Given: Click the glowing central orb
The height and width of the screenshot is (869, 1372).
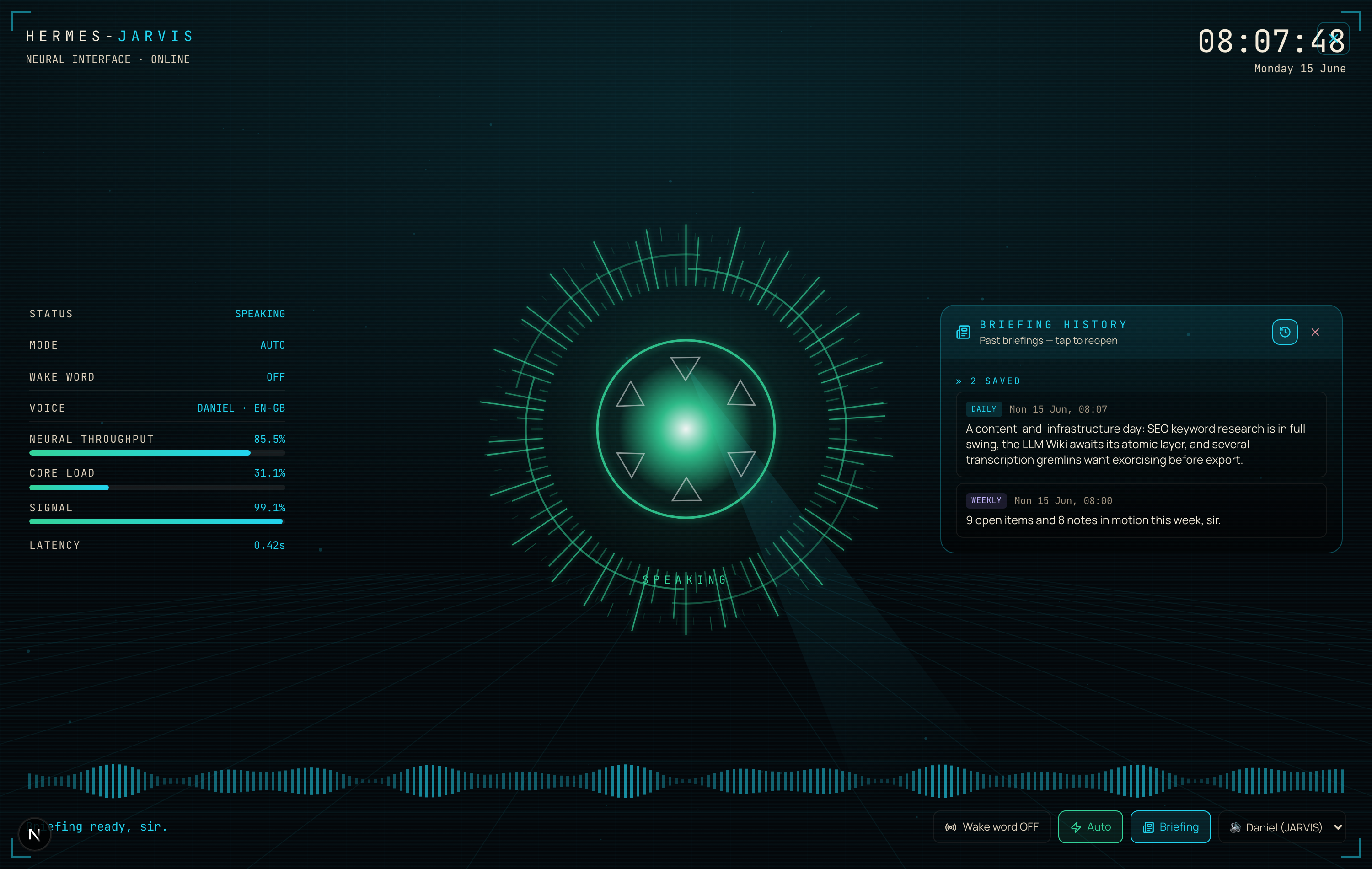Looking at the screenshot, I should (686, 429).
